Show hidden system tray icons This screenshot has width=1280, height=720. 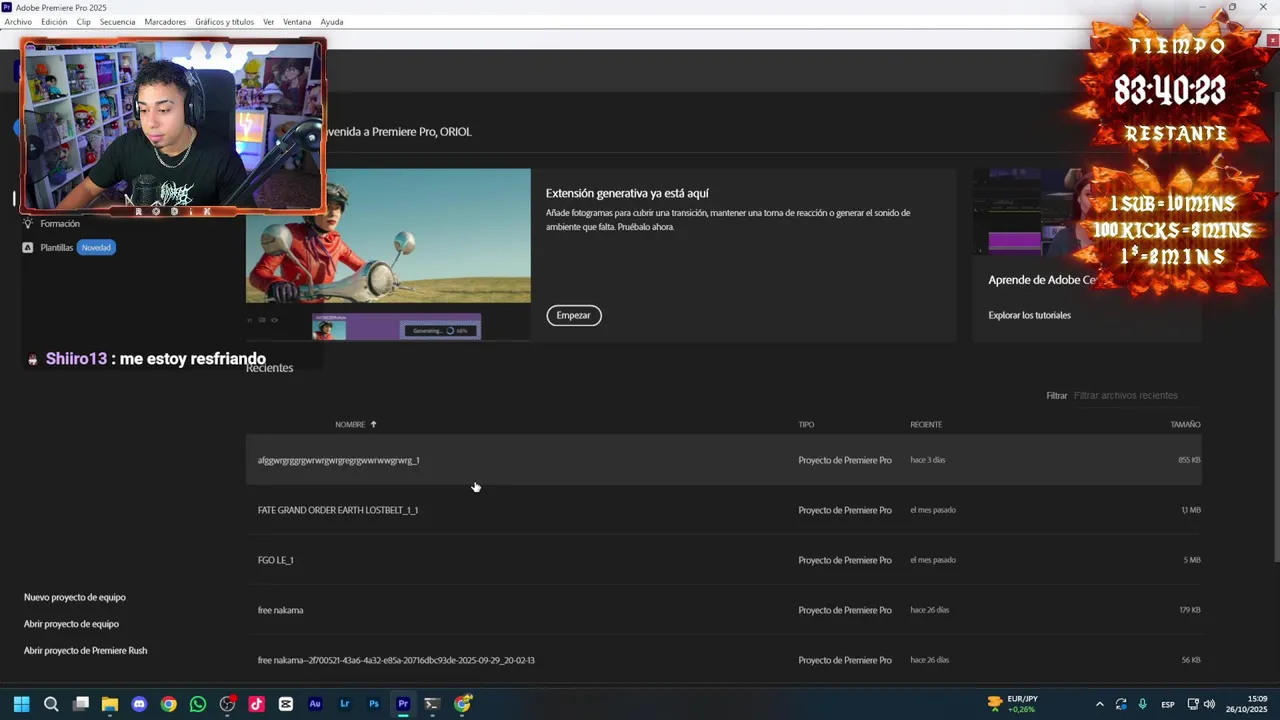click(1099, 704)
